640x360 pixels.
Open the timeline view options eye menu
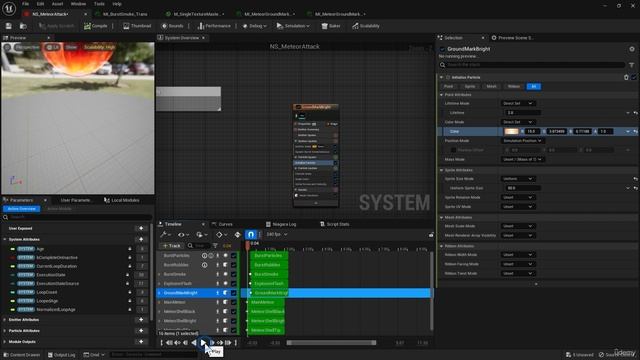pyautogui.click(x=183, y=234)
